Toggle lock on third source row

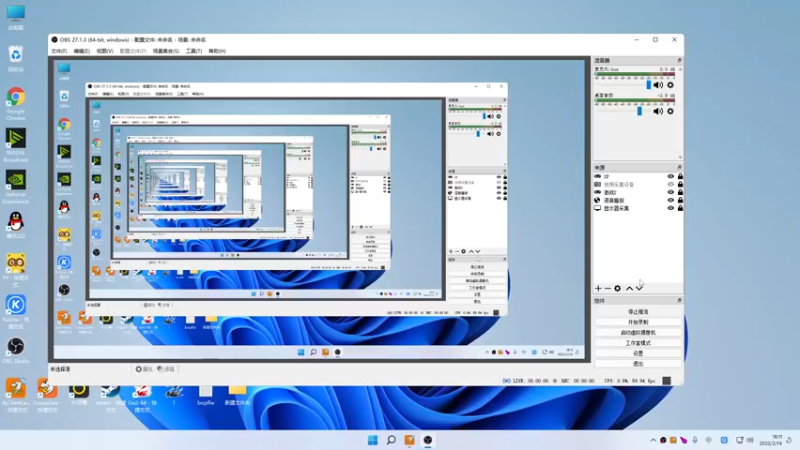coord(680,192)
